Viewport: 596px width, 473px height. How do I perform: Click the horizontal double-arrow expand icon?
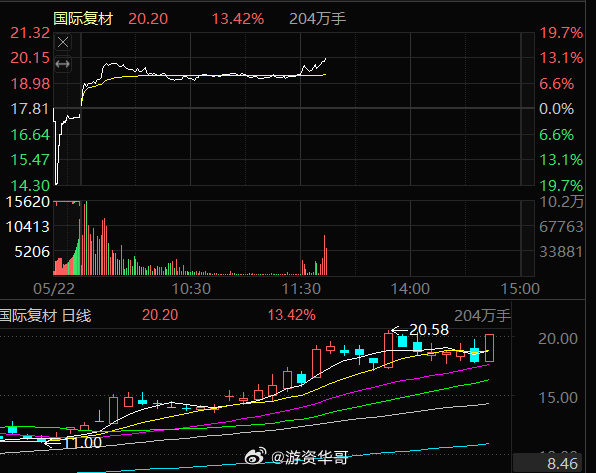click(x=63, y=64)
